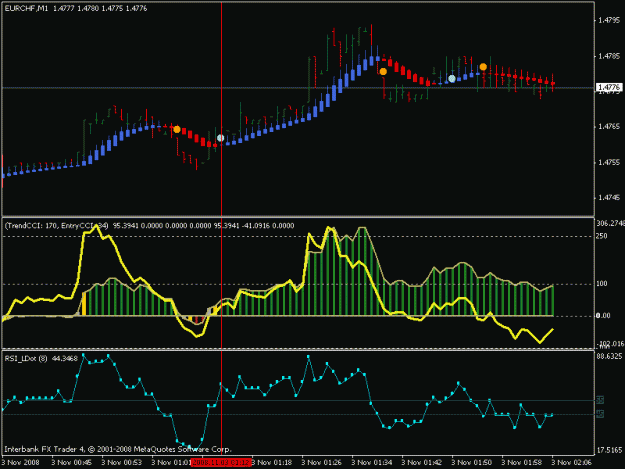
Task: Click the '3 Nov 01:18' time axis label
Action: (272, 463)
